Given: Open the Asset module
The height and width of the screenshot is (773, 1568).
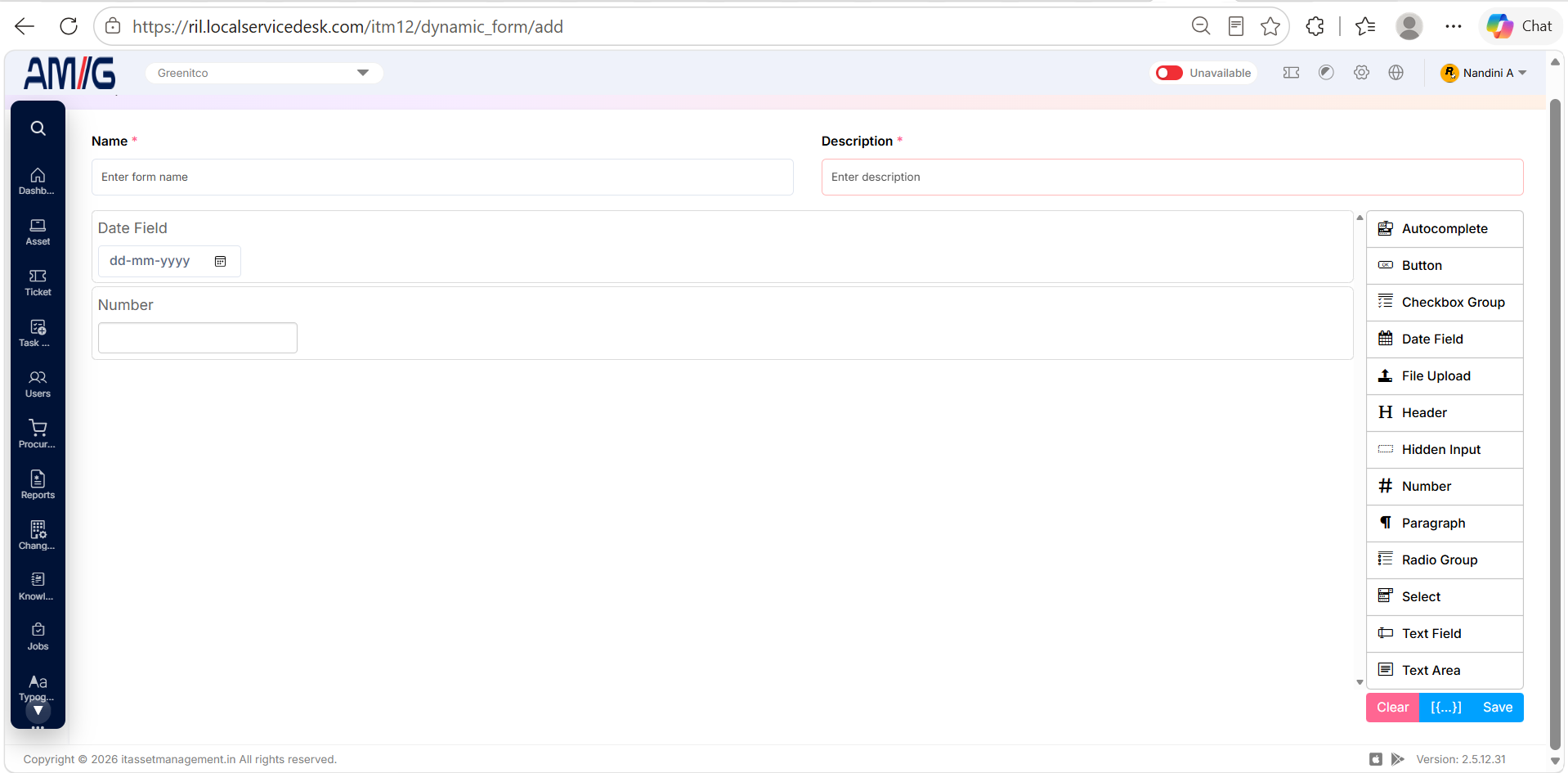Looking at the screenshot, I should 38,232.
